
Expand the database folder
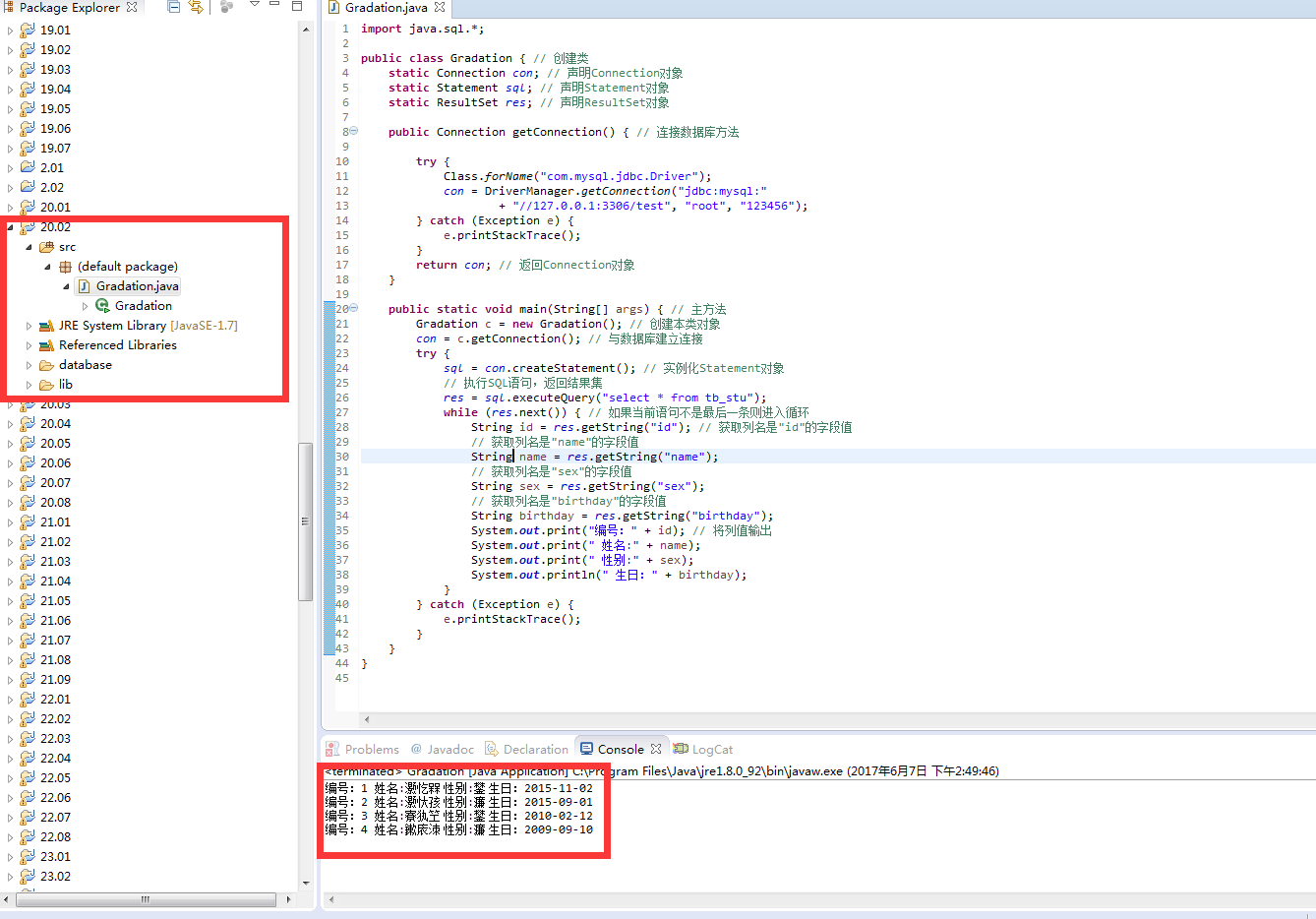(29, 365)
